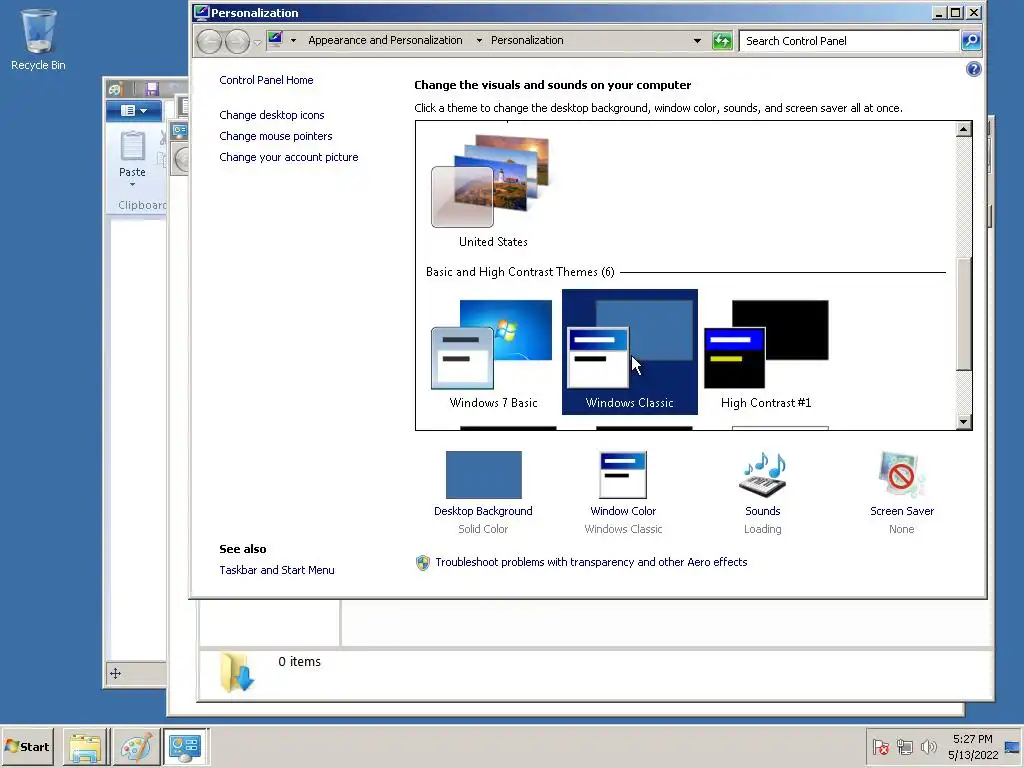Viewport: 1024px width, 768px height.
Task: Click the shield icon beside Troubleshoot link
Action: 423,562
